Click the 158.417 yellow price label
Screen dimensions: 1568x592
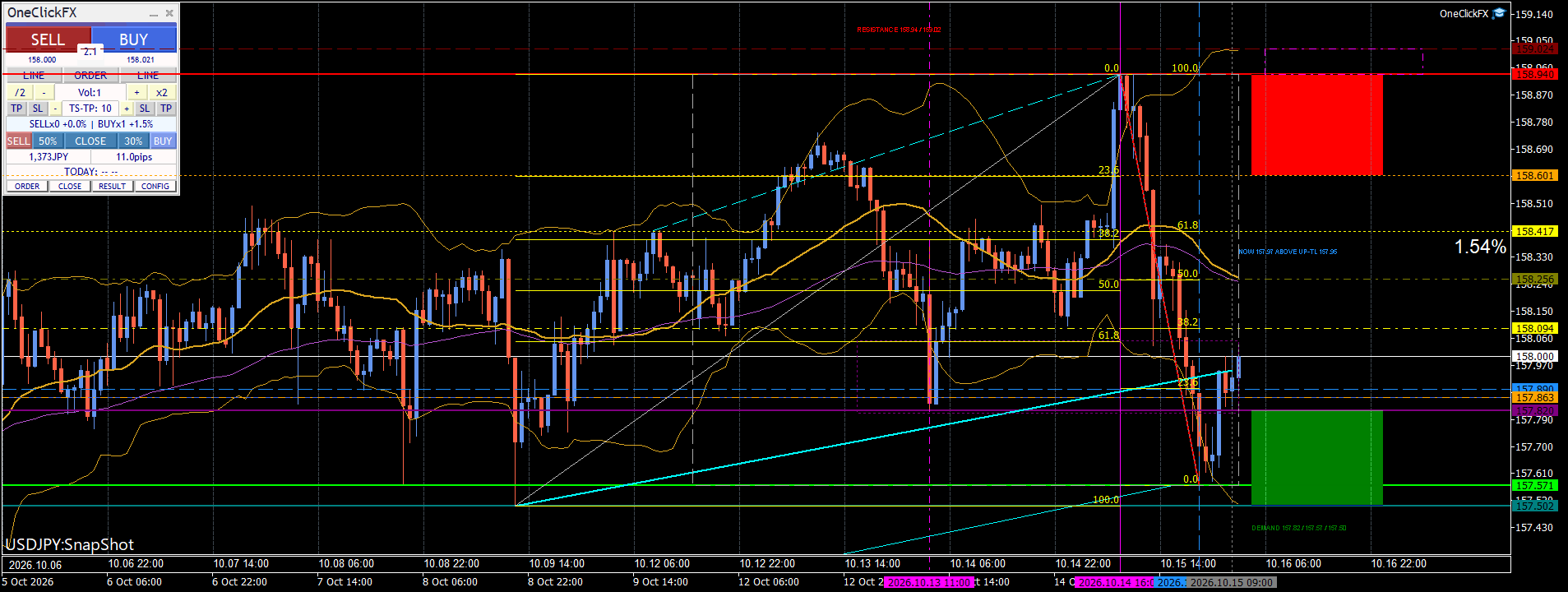pos(1534,231)
